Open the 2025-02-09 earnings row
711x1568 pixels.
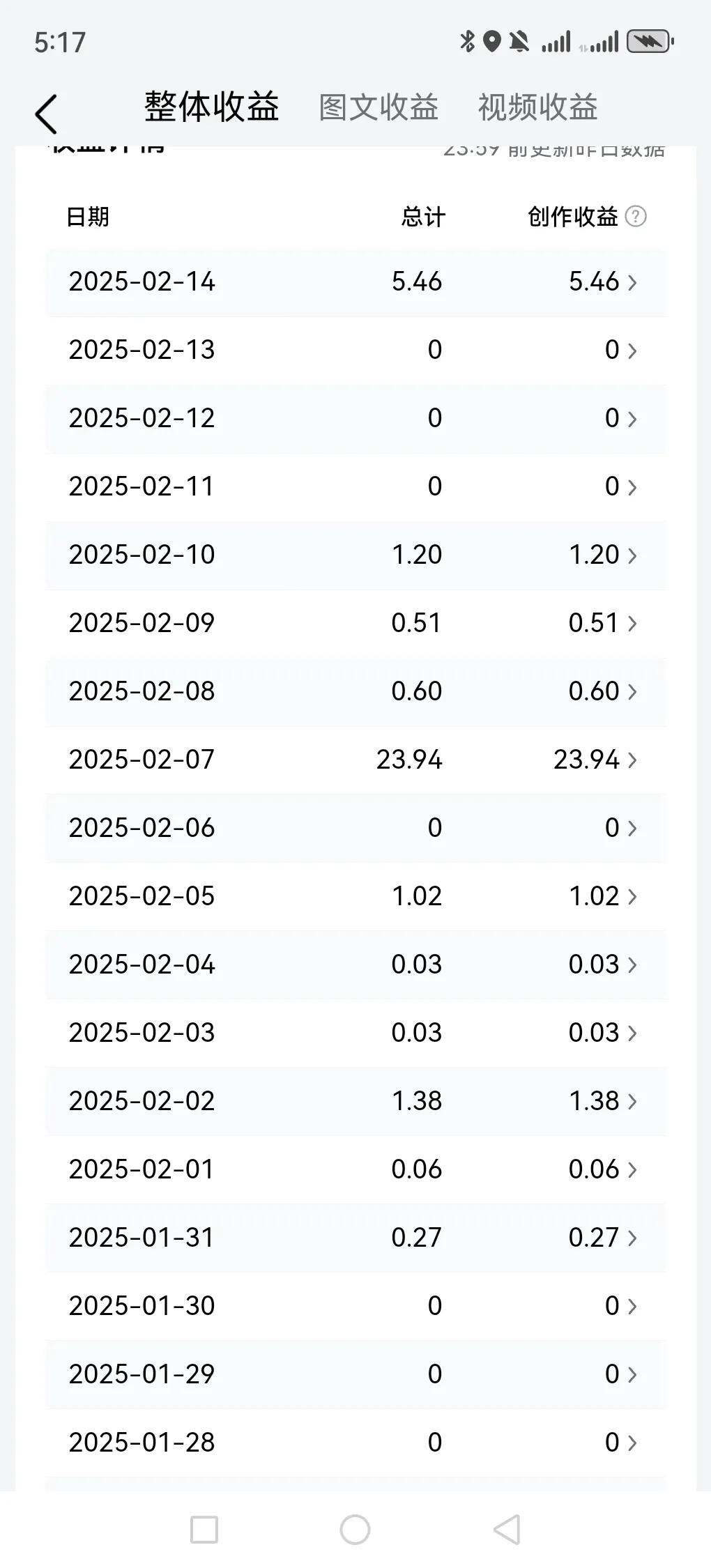tap(355, 623)
